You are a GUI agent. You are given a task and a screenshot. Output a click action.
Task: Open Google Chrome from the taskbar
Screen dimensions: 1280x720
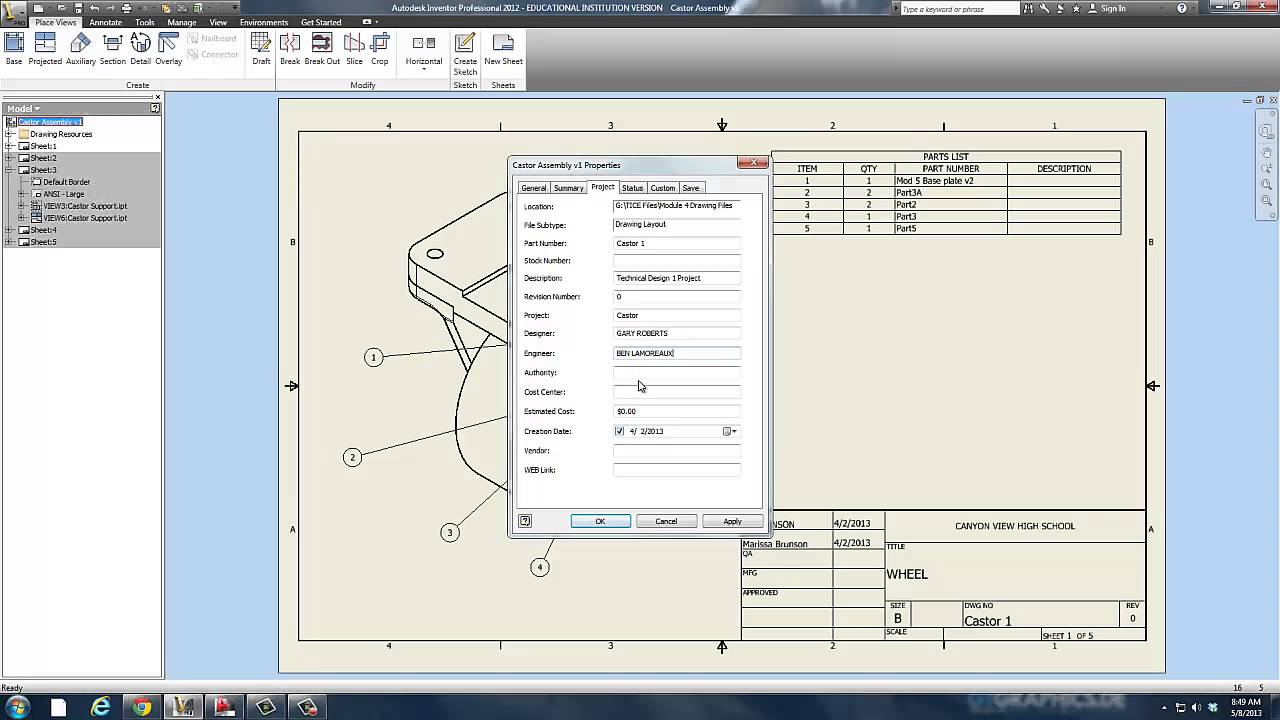142,707
